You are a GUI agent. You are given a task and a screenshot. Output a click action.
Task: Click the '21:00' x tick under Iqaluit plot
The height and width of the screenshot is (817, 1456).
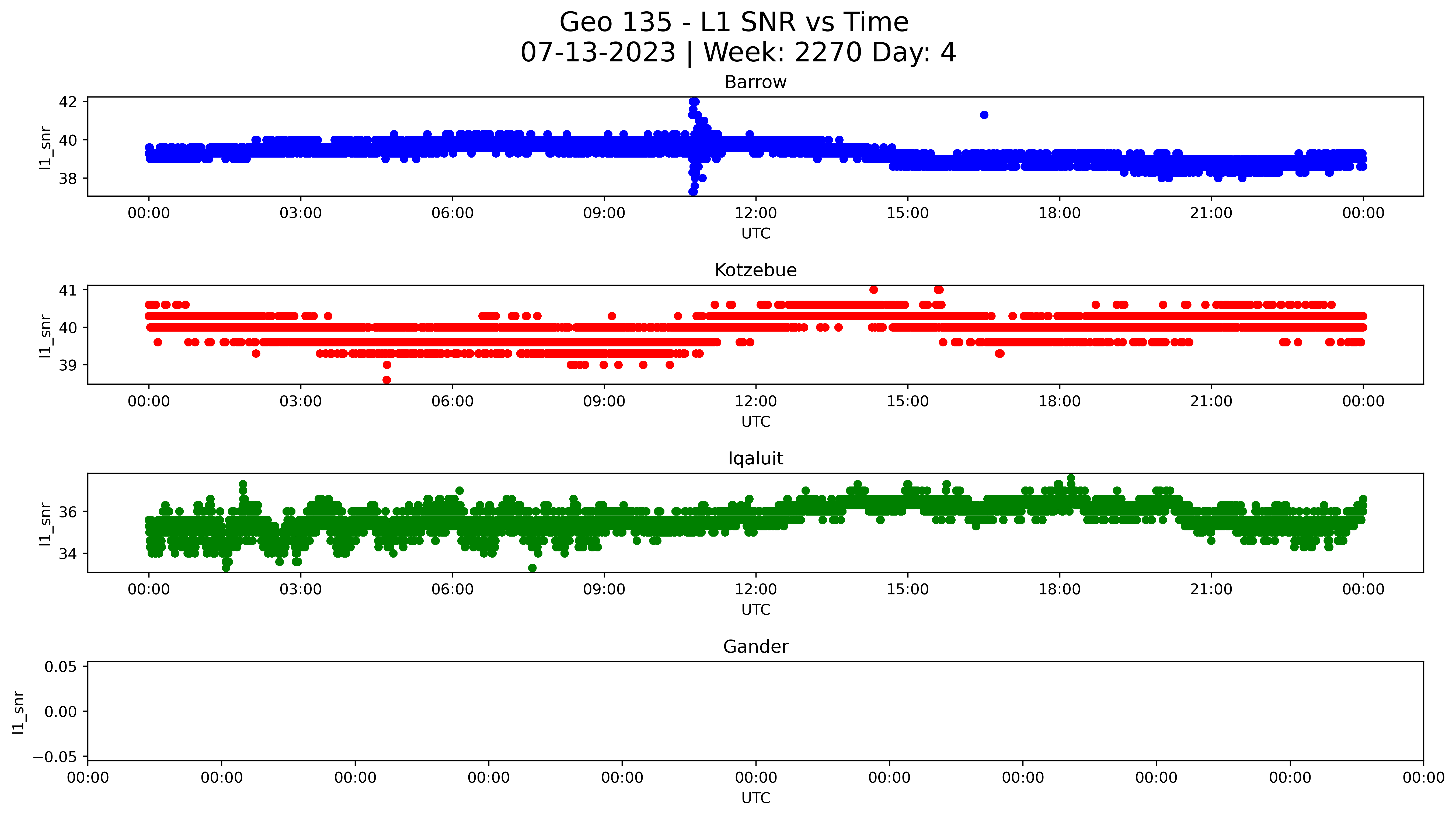click(x=1211, y=590)
